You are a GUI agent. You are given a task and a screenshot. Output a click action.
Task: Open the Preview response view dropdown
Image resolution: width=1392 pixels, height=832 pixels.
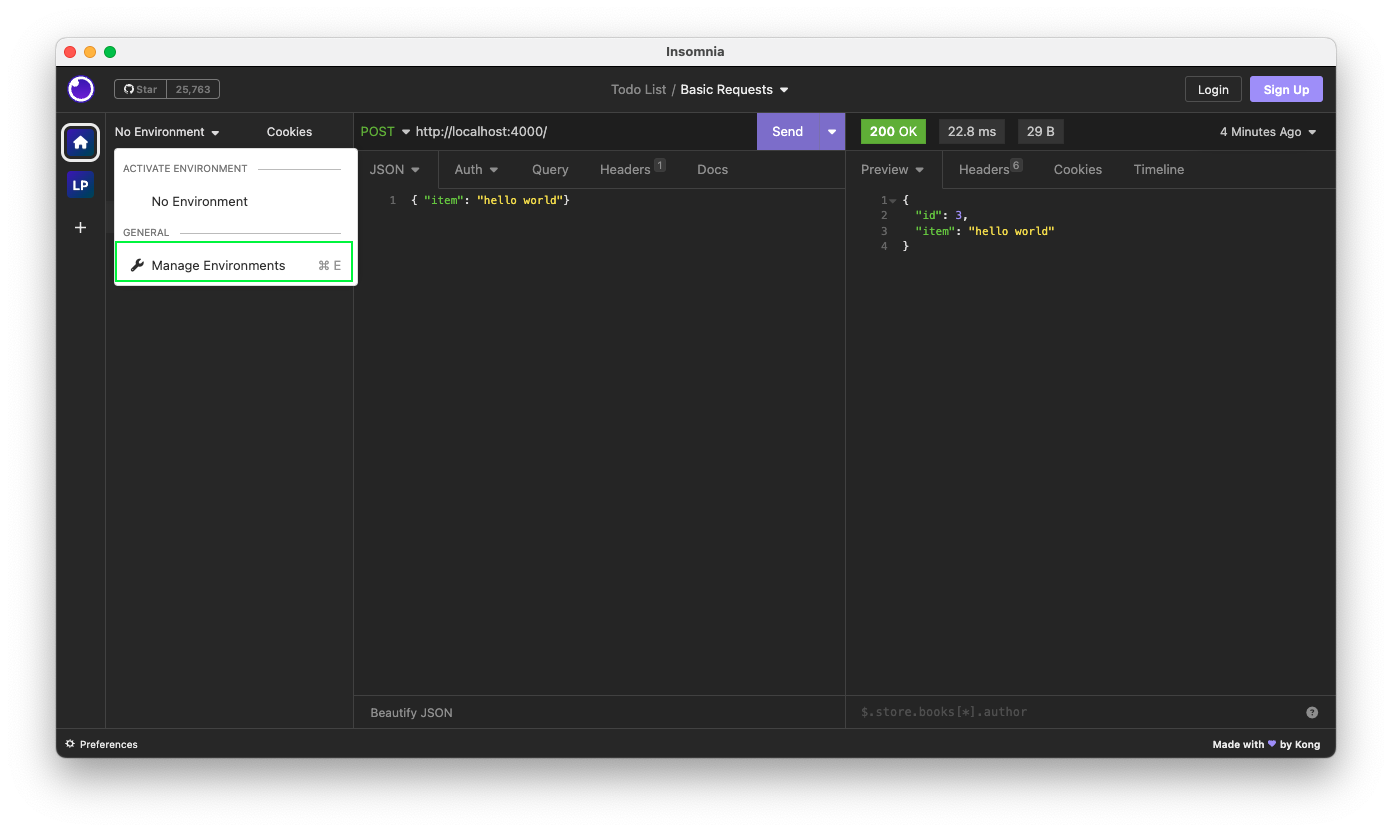tap(891, 169)
